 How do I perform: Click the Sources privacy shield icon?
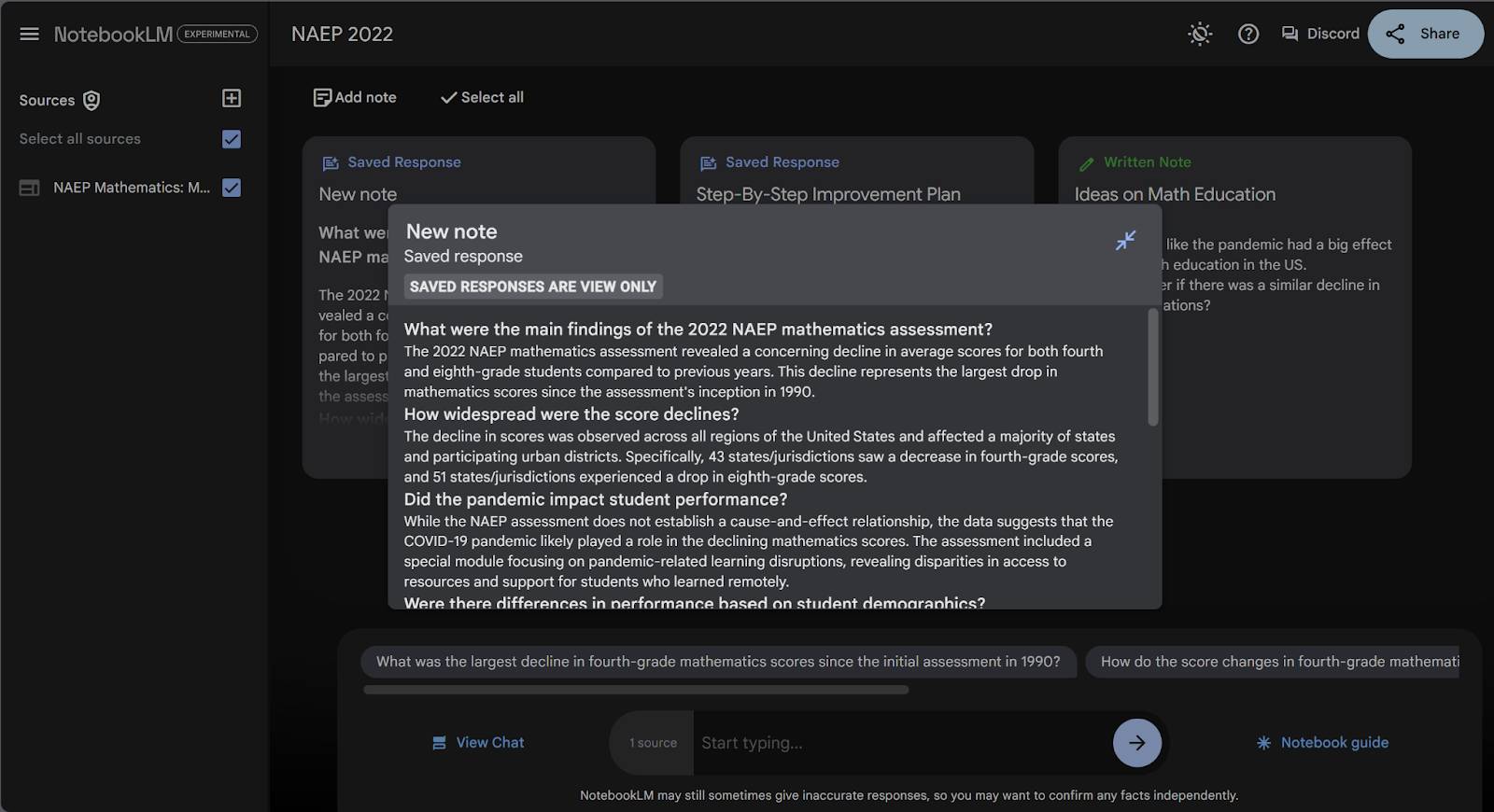point(92,100)
